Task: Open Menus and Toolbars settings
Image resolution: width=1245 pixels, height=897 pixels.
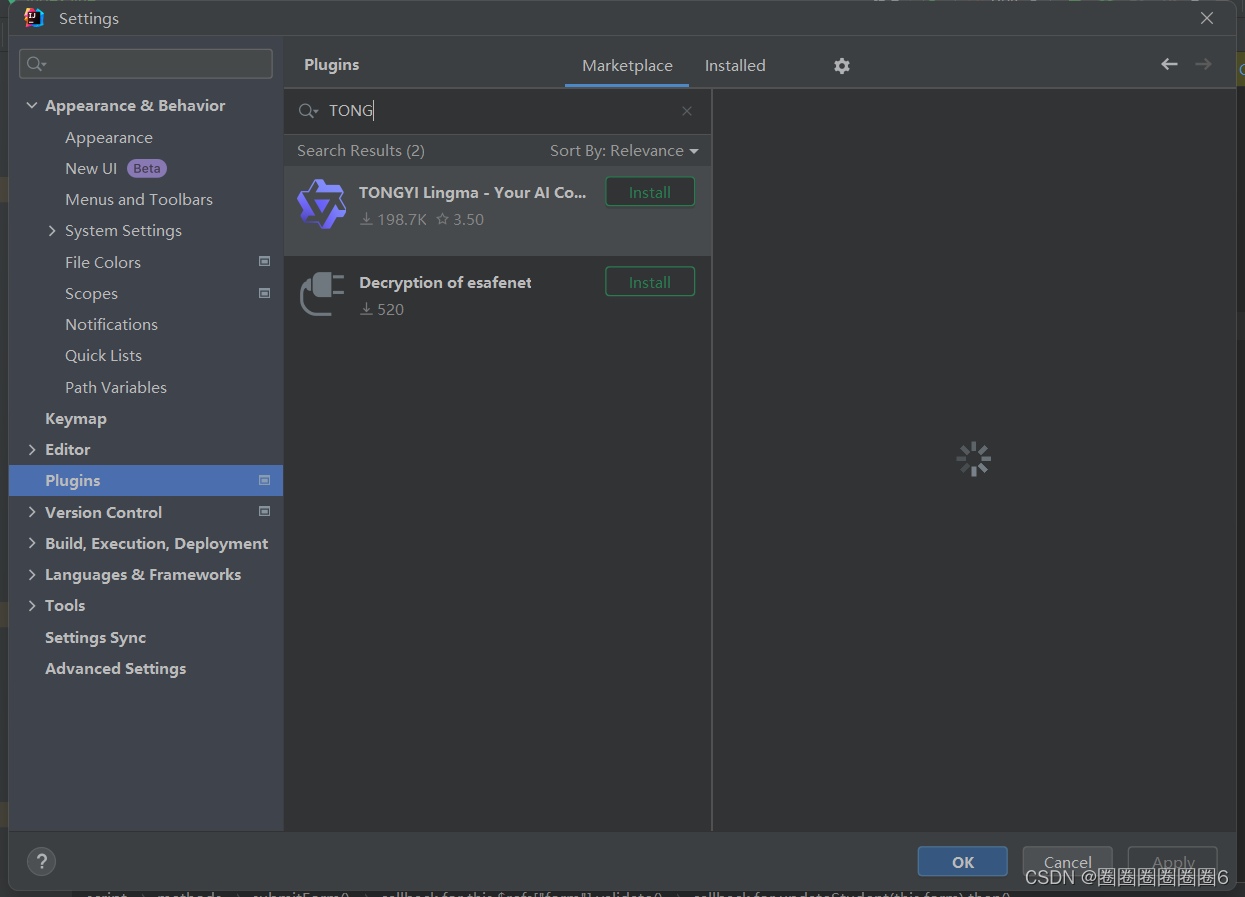Action: point(139,200)
